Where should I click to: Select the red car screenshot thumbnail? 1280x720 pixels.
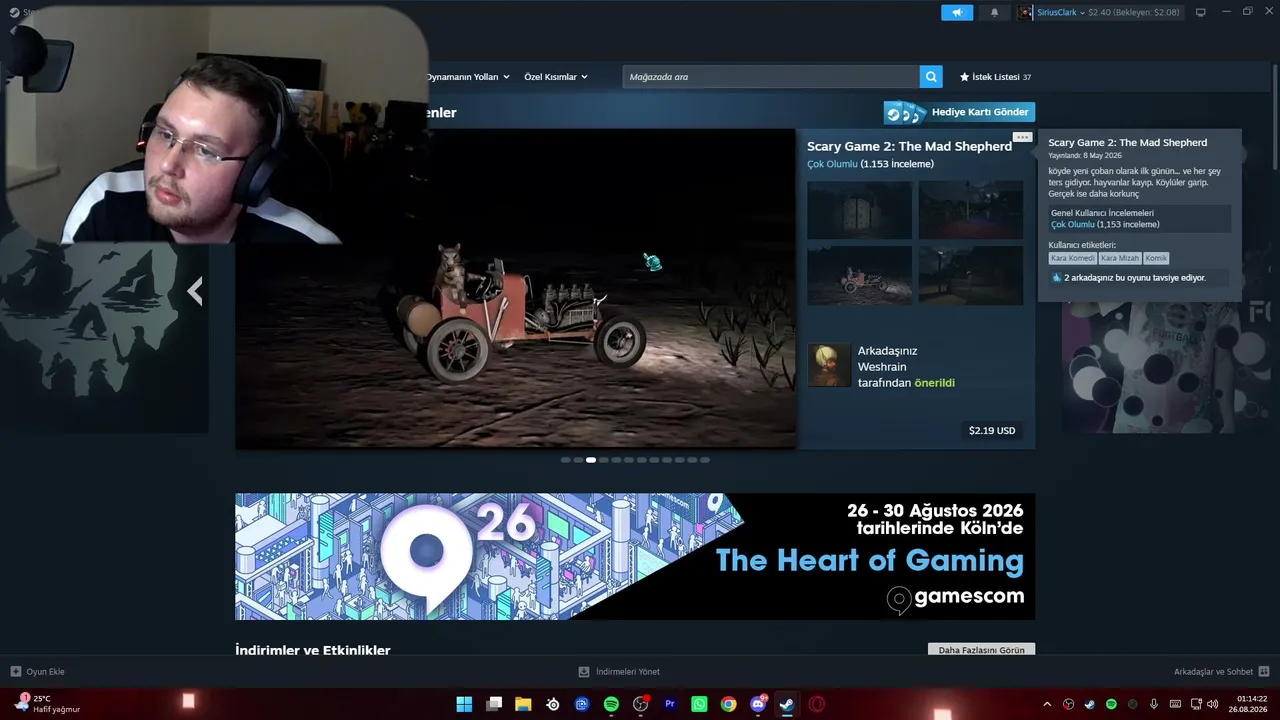tap(860, 276)
